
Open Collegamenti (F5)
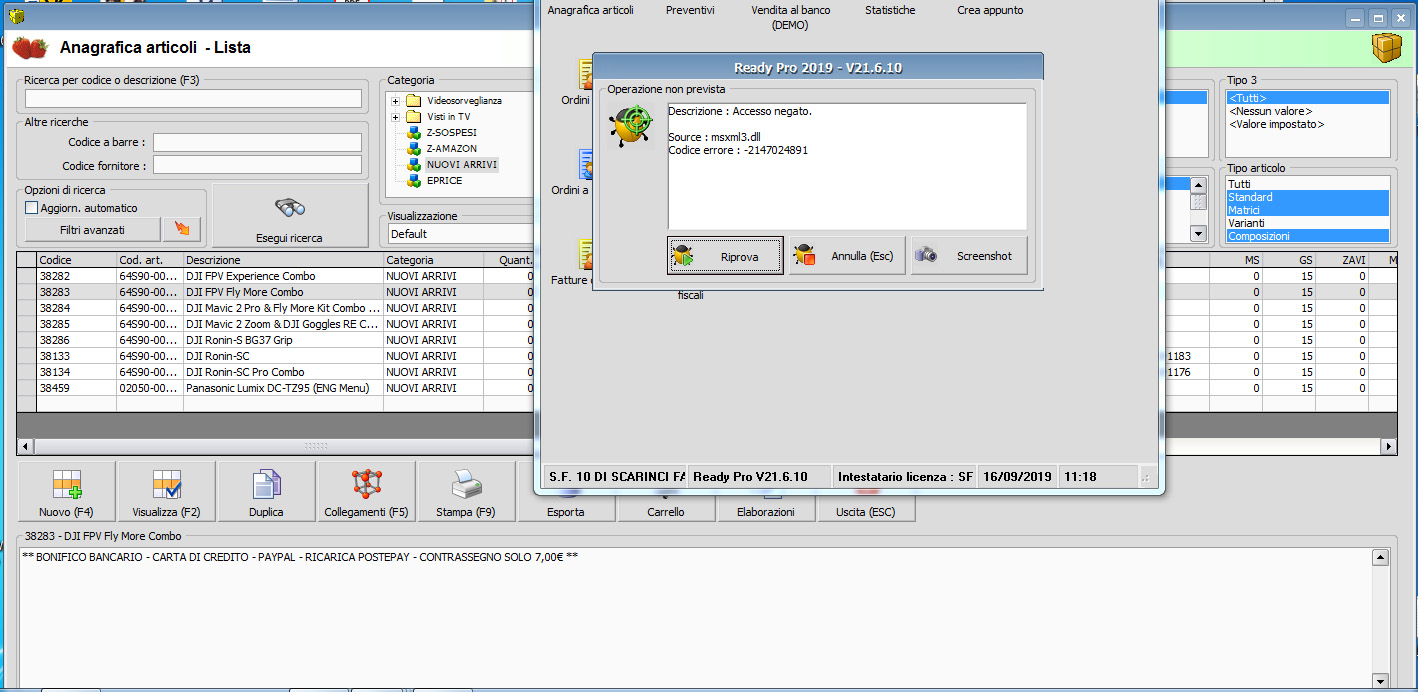pyautogui.click(x=366, y=491)
